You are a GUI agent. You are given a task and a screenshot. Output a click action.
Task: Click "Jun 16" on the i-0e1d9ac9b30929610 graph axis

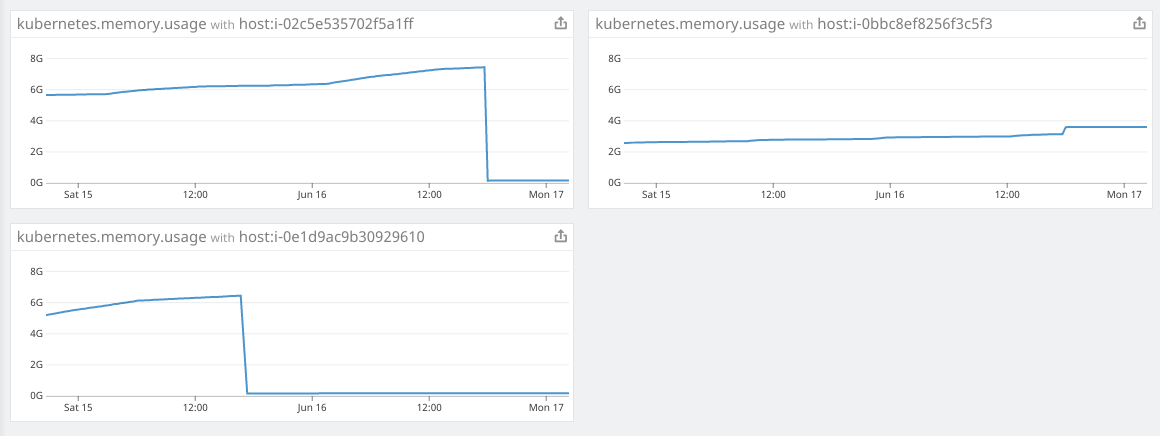(x=312, y=408)
